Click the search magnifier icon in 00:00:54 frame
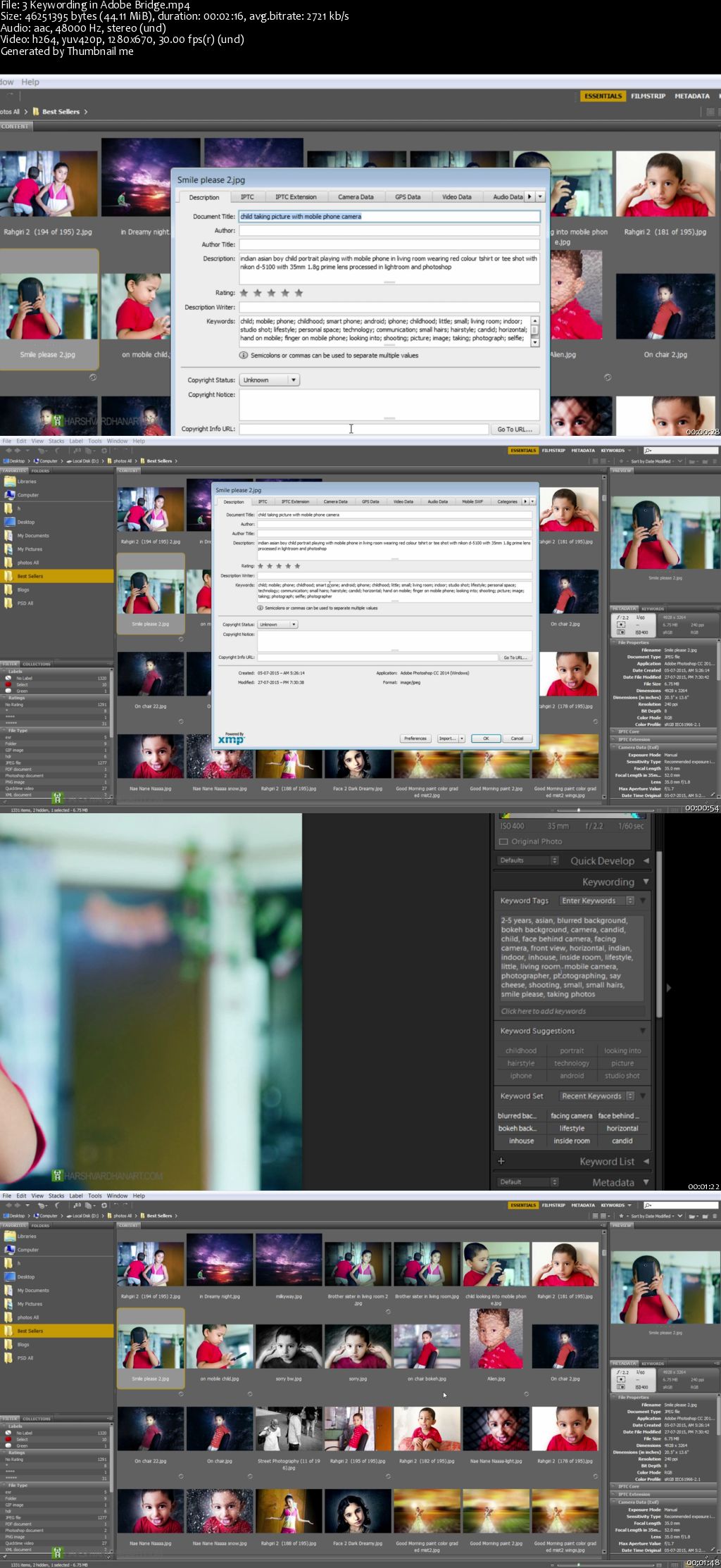The width and height of the screenshot is (721, 1568). point(647,451)
